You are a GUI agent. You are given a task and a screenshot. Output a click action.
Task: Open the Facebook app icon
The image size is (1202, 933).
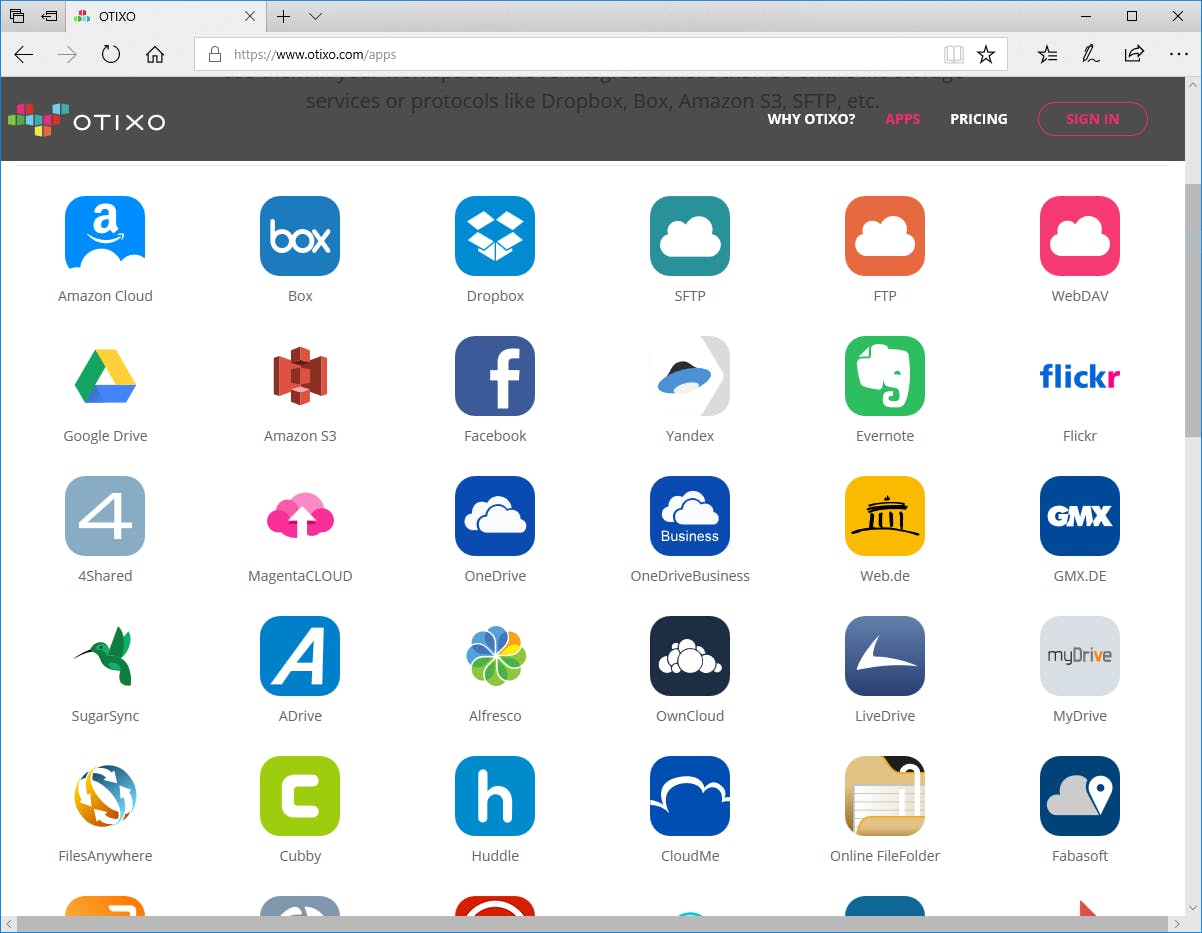pyautogui.click(x=495, y=376)
